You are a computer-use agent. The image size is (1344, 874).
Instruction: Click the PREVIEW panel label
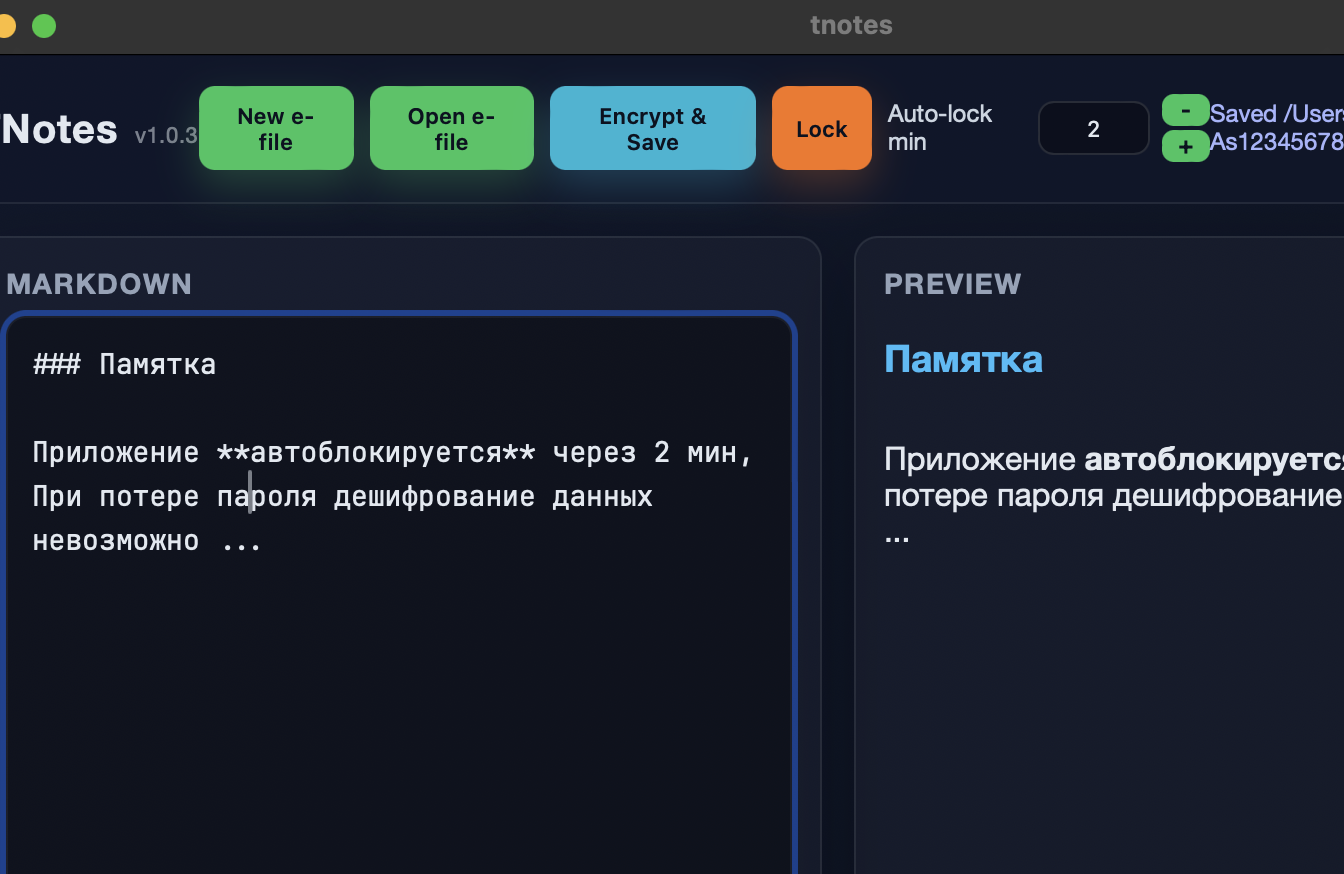tap(953, 284)
